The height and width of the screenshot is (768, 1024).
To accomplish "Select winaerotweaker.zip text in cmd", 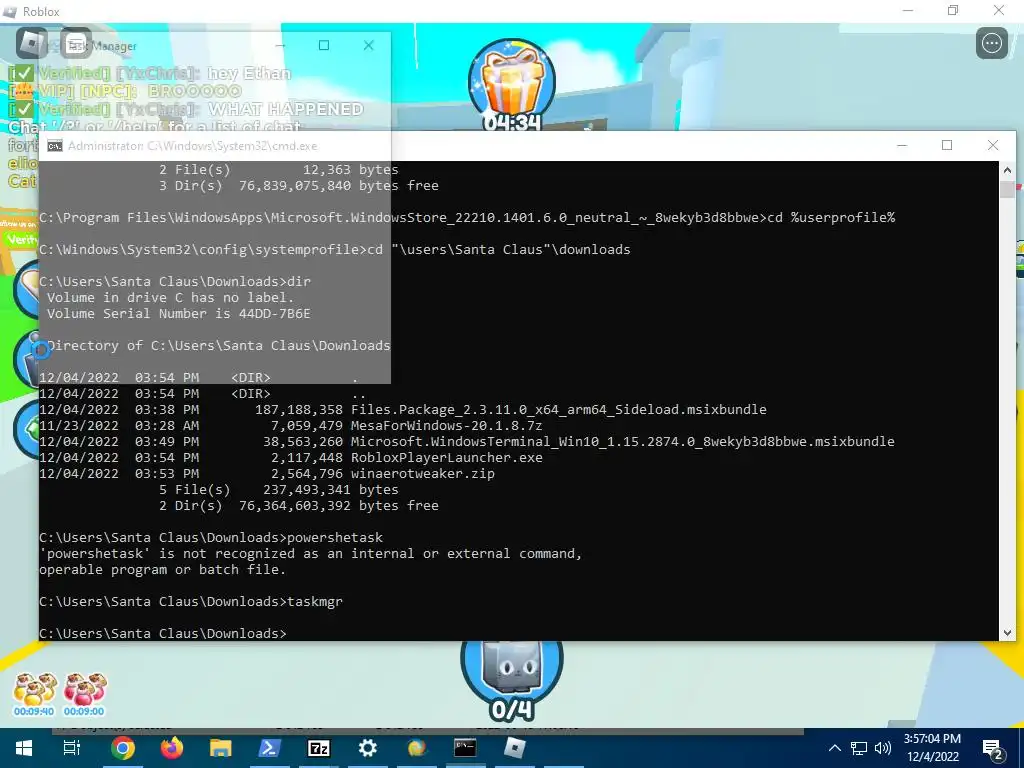I will tap(423, 473).
